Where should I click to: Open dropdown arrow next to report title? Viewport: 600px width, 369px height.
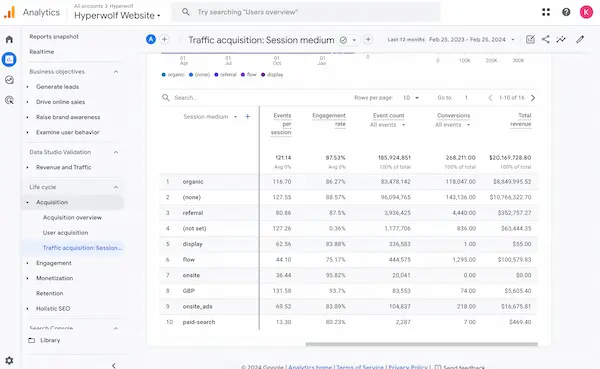[x=354, y=40]
